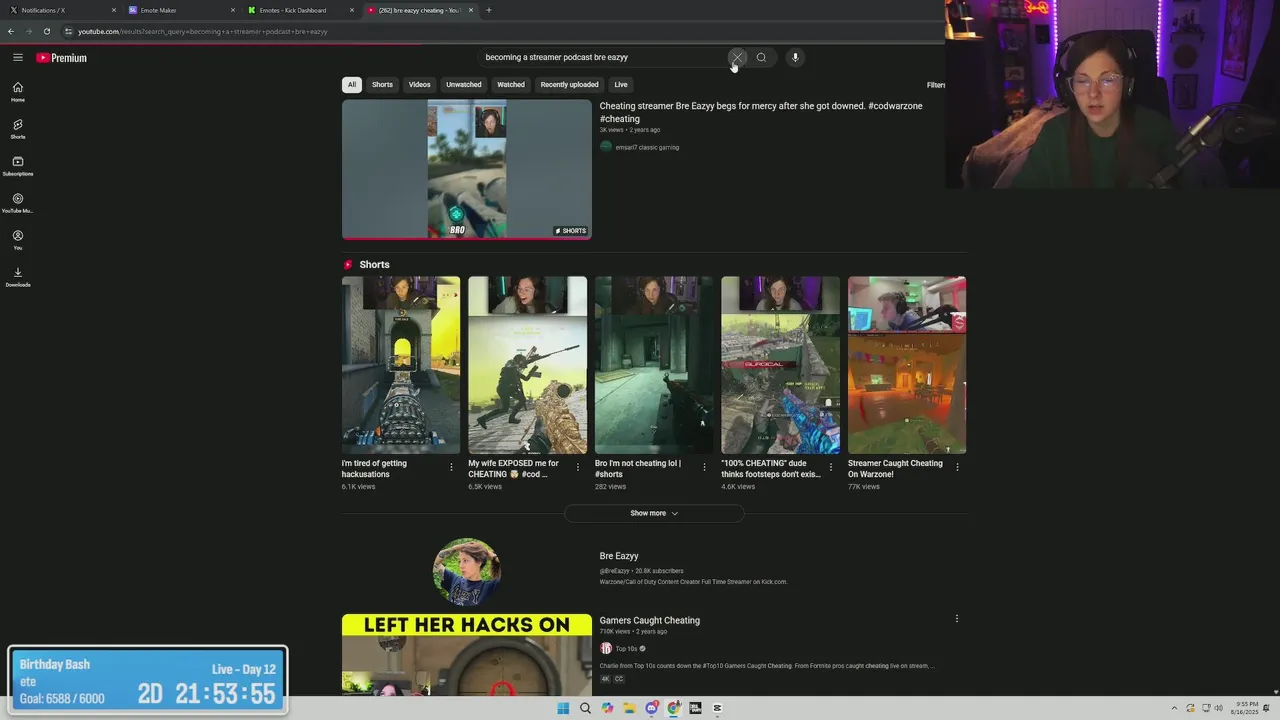Open the Top 10s channel link

point(626,649)
